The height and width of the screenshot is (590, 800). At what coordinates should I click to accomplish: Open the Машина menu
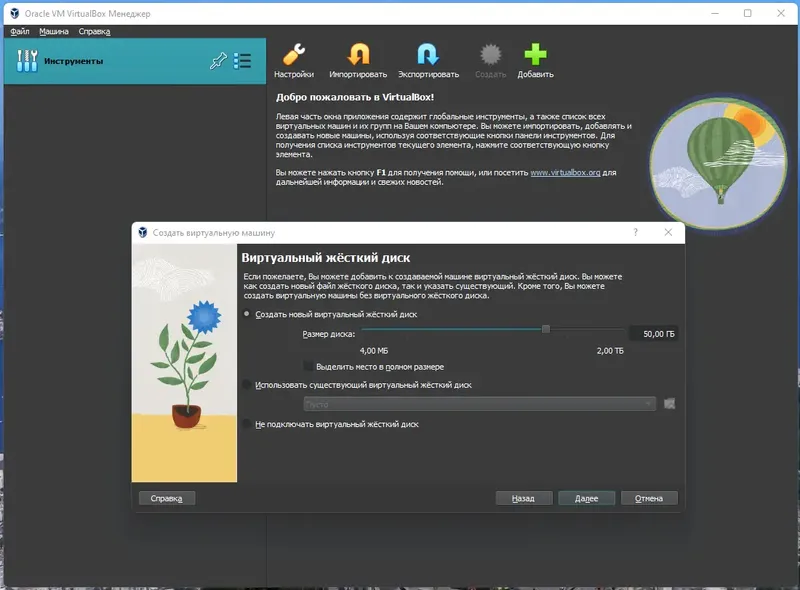coord(54,32)
